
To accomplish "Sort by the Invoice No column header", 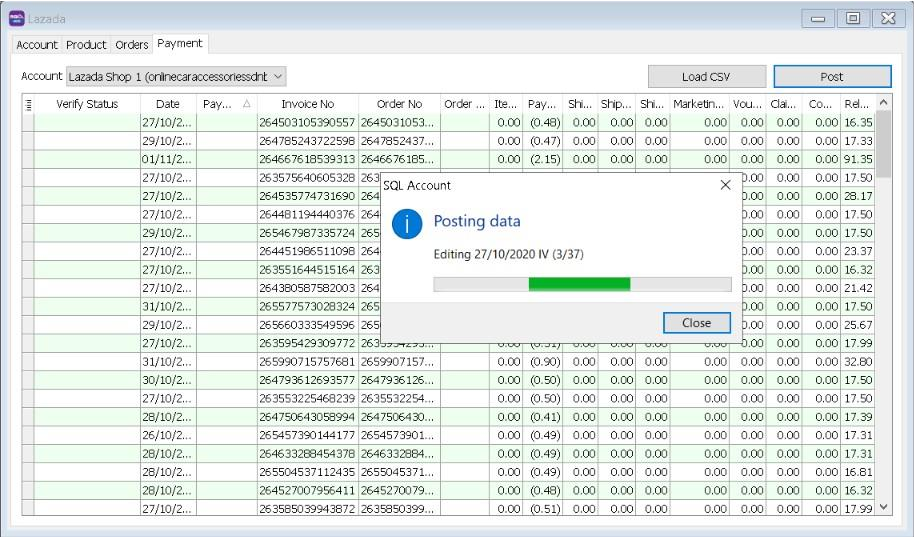I will coord(307,104).
